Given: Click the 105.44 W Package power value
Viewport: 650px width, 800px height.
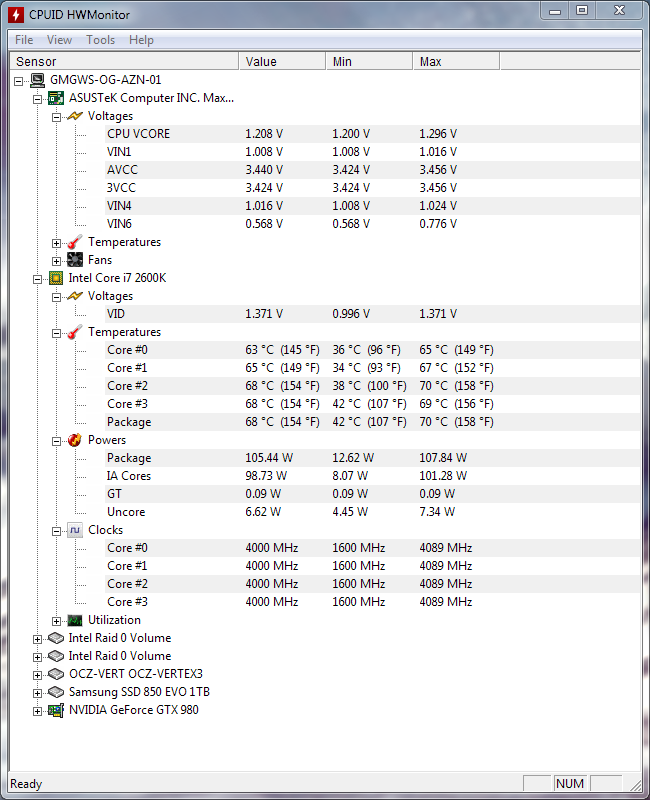Looking at the screenshot, I should [x=269, y=458].
